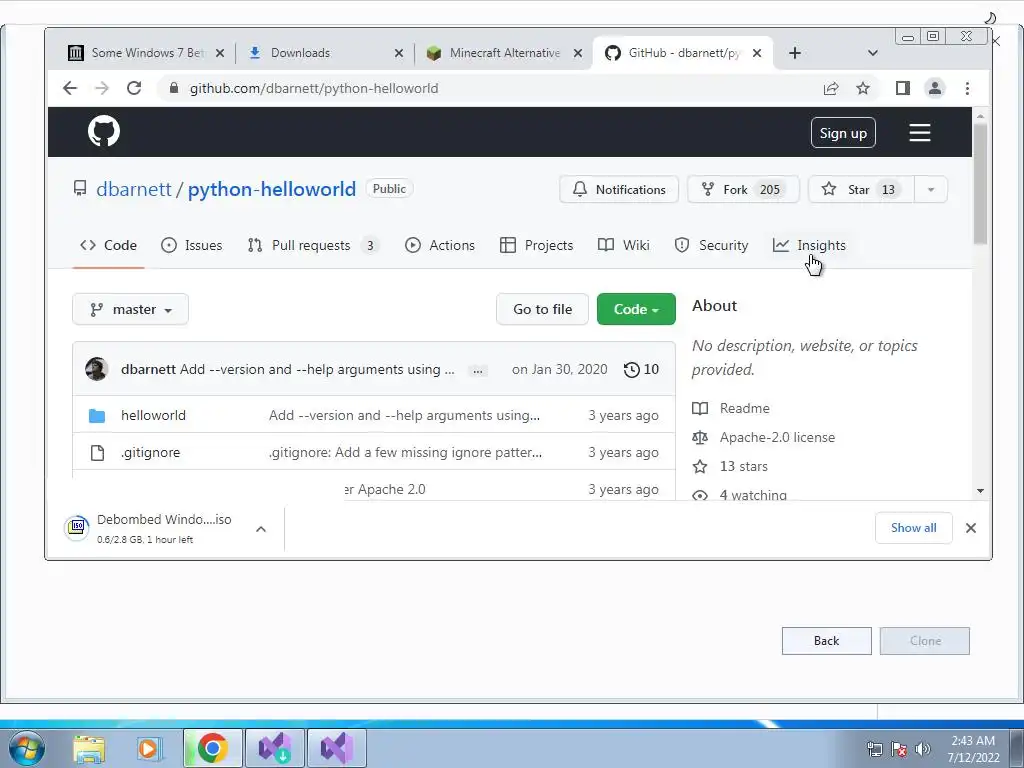The width and height of the screenshot is (1024, 768).
Task: Open the Star lists dropdown arrow
Action: (x=931, y=189)
